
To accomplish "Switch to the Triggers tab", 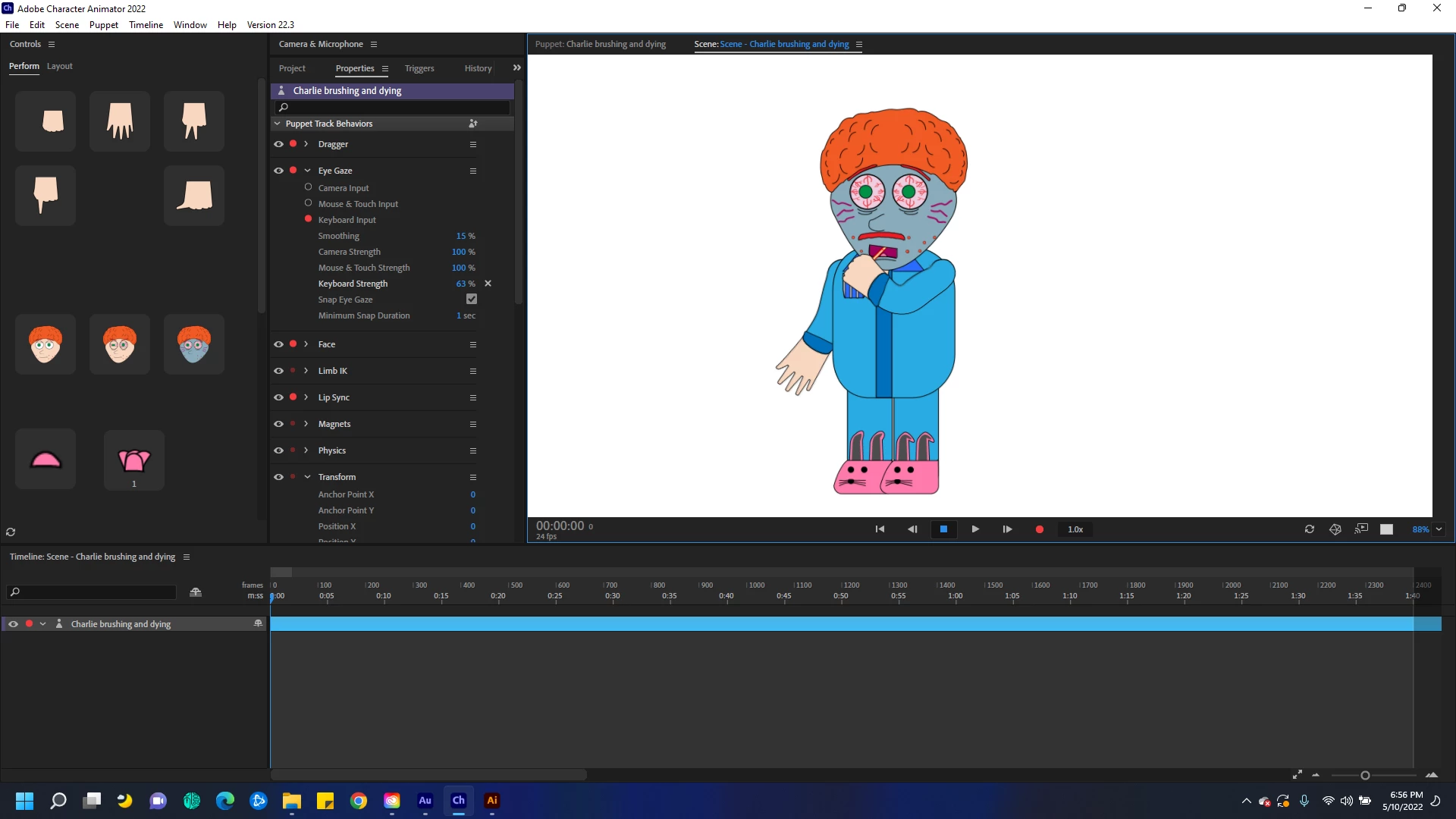I will pyautogui.click(x=419, y=68).
